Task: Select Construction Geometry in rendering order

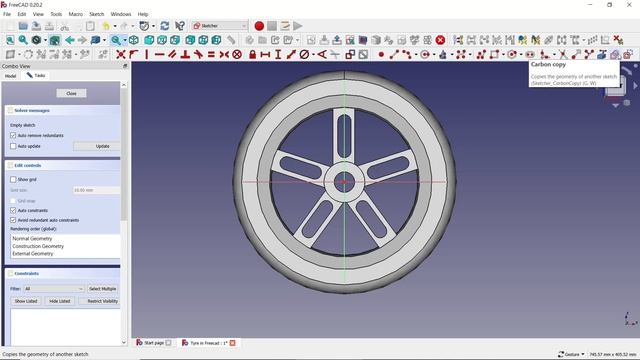Action: click(x=38, y=247)
